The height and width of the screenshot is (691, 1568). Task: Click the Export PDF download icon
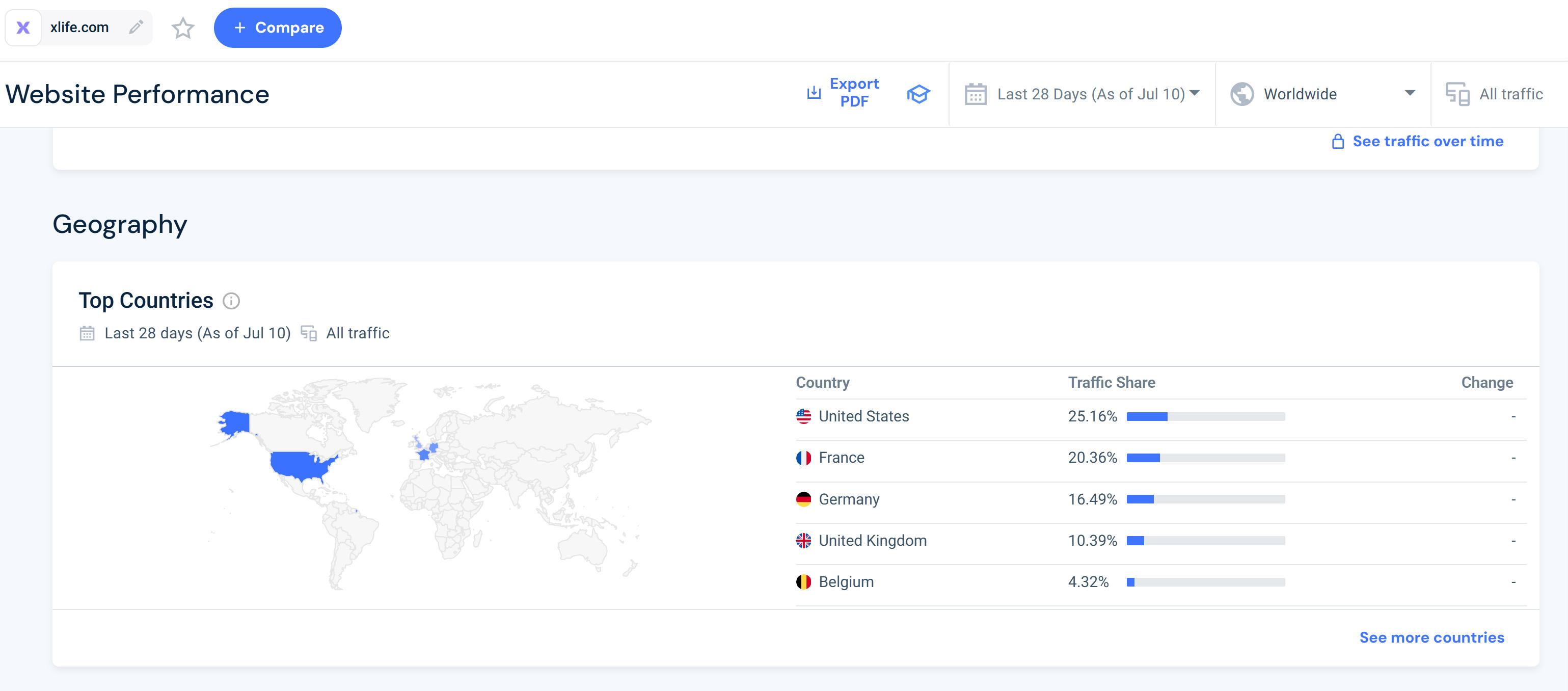813,93
